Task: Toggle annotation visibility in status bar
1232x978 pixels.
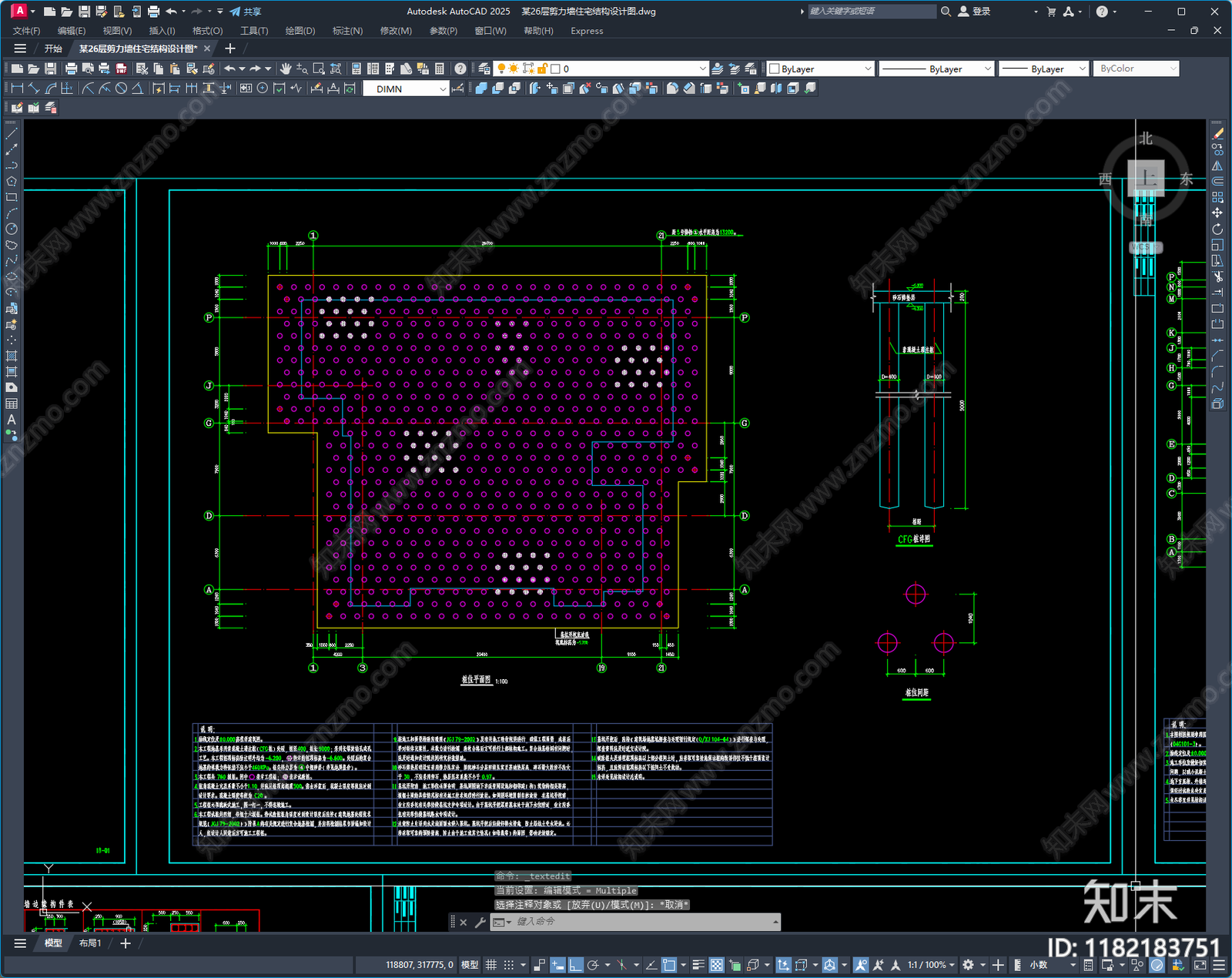Action: tap(861, 965)
